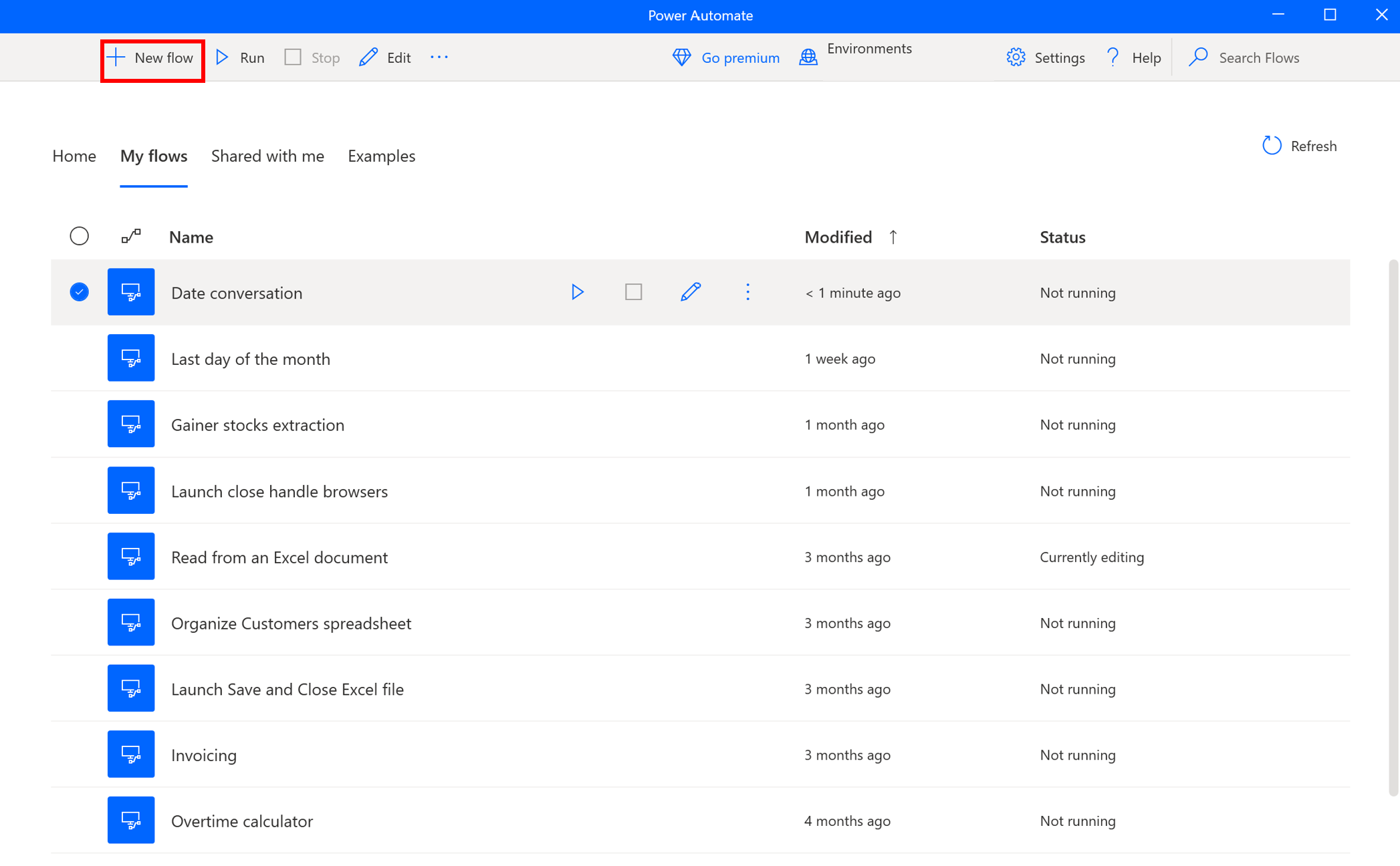Stop the Date conversation flow
Viewport: 1400px width, 866px height.
point(632,292)
